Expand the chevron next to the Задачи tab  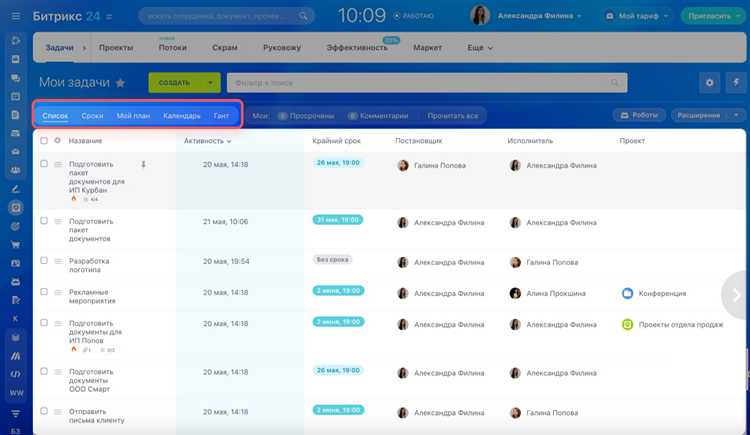point(85,48)
